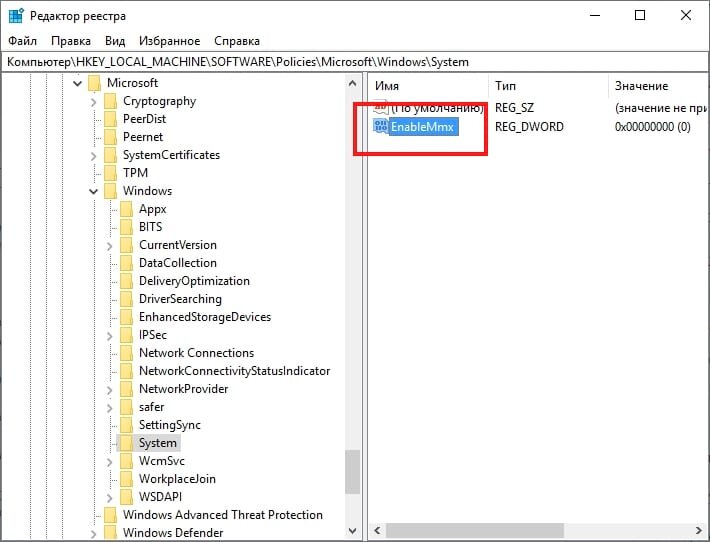The height and width of the screenshot is (542, 710).
Task: Select the DriverSearching folder icon
Action: (126, 299)
